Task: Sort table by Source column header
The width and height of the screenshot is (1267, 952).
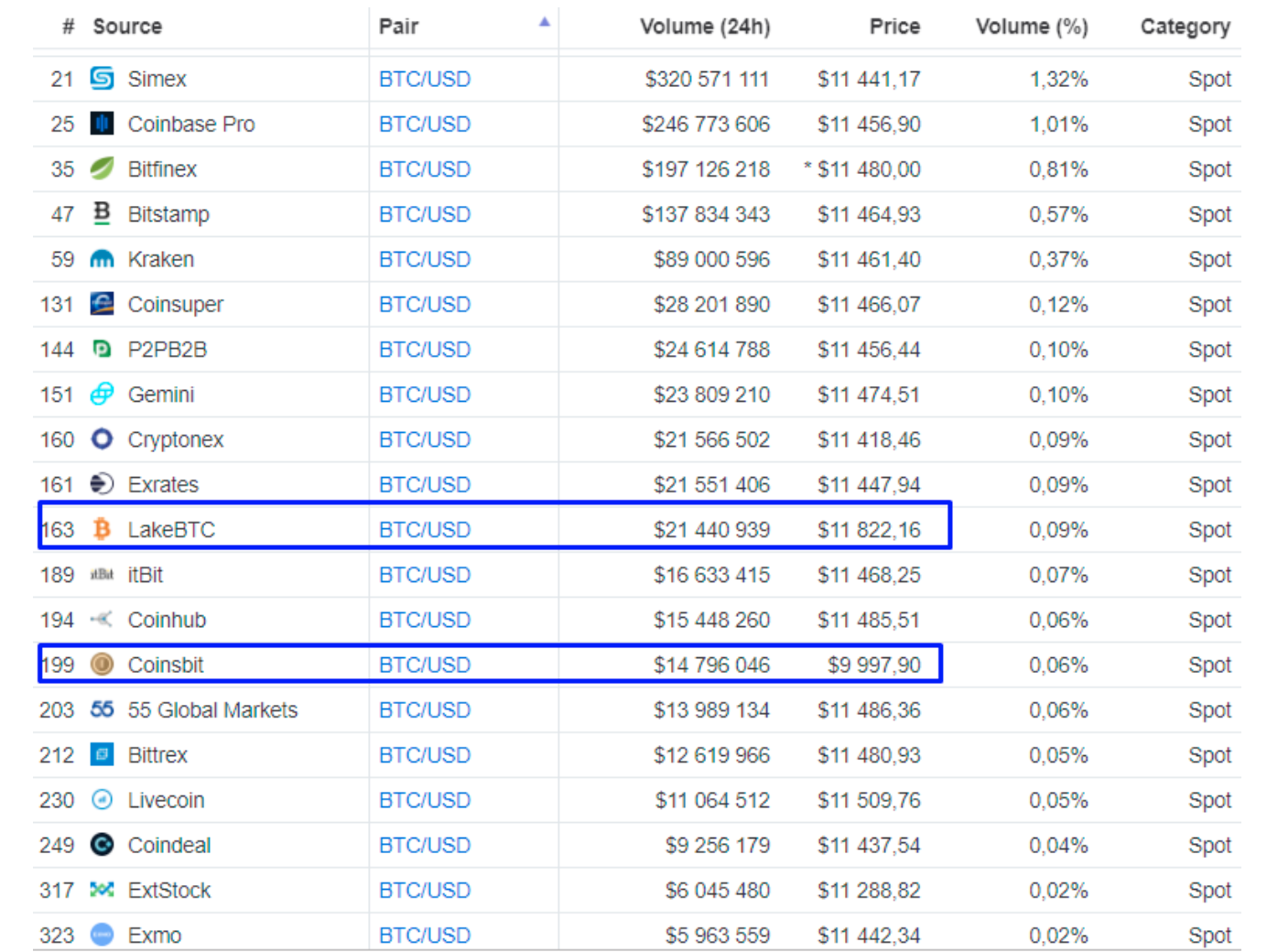Action: click(x=127, y=27)
